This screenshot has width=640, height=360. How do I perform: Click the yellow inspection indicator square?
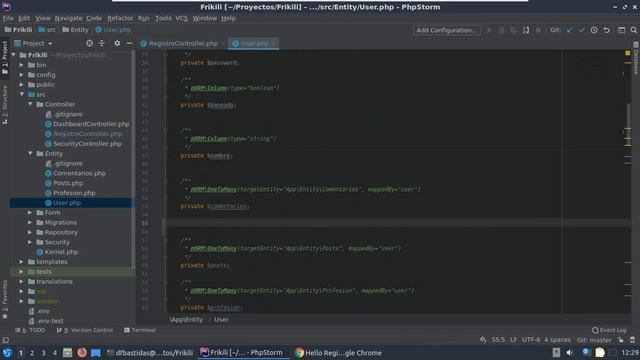click(628, 53)
